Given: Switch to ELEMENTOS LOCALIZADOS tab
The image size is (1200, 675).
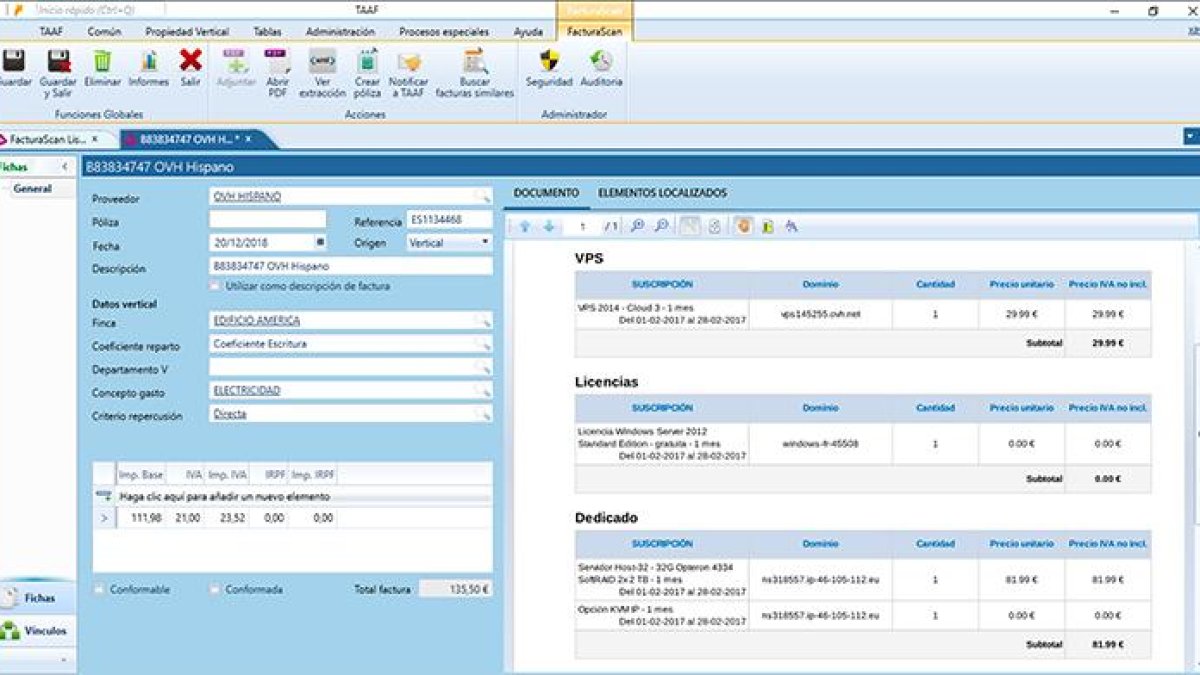Looking at the screenshot, I should 662,193.
